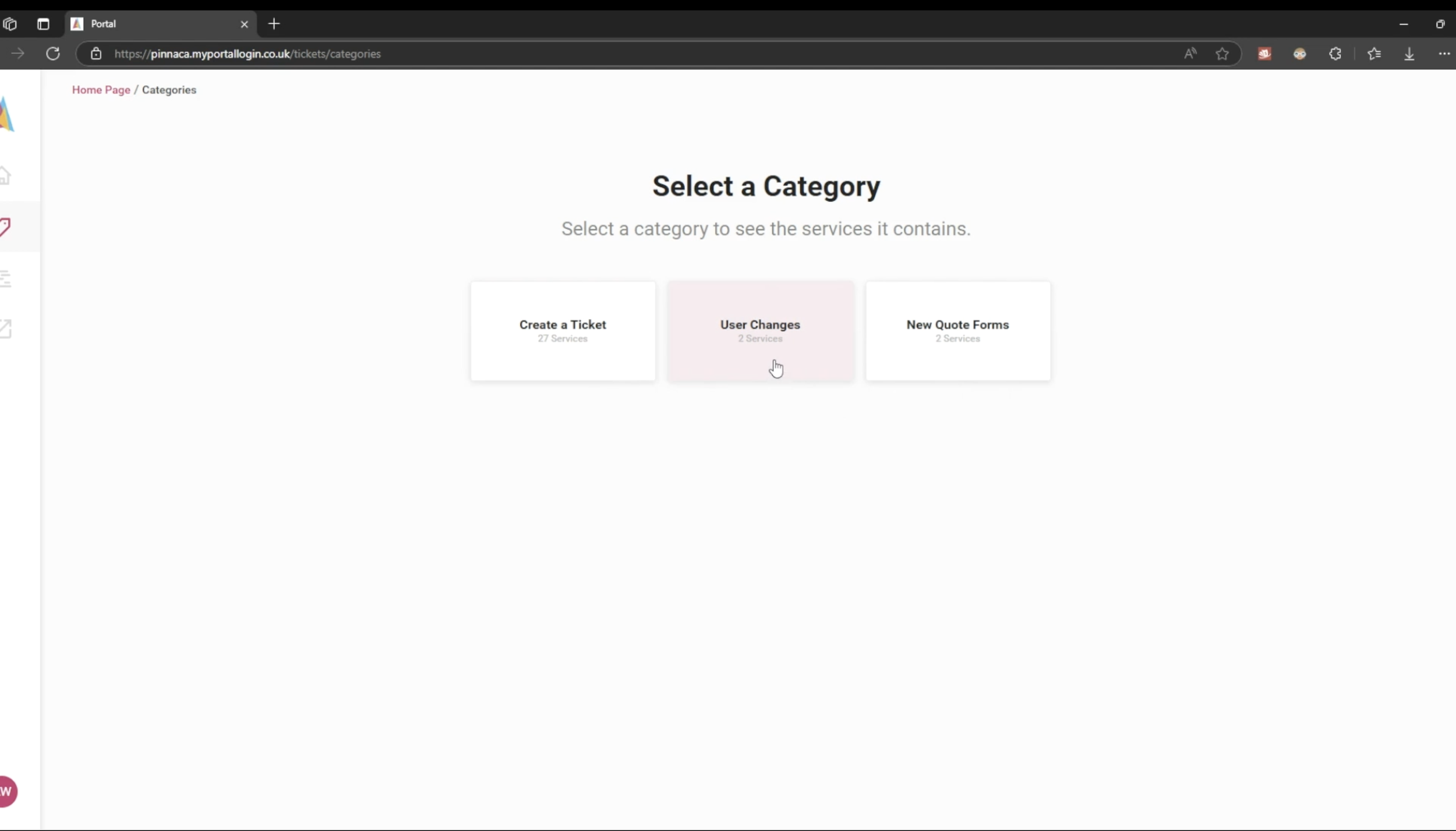The width and height of the screenshot is (1456, 831).
Task: Toggle Read aloud icon in address bar
Action: (x=1190, y=54)
